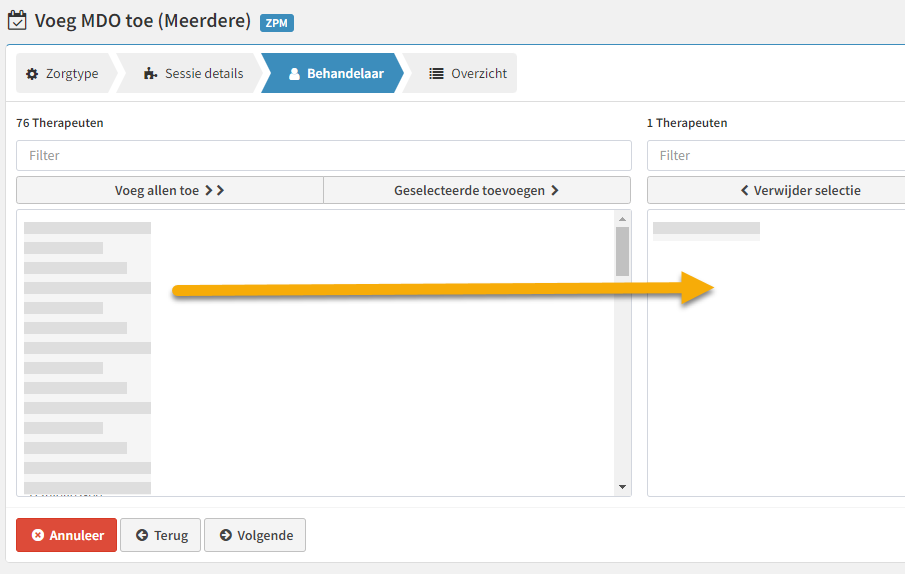
Task: Focus the Filter field under 1 Therapeuten
Action: click(776, 156)
